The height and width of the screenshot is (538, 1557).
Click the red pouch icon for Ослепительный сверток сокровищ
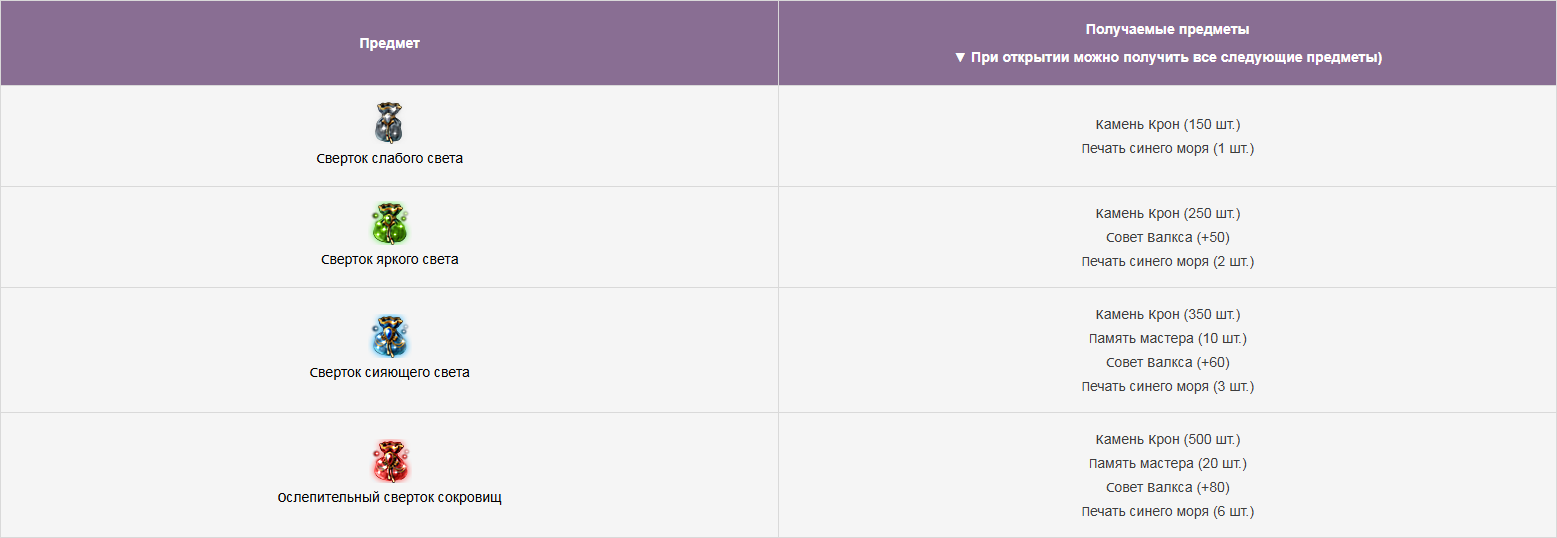[x=389, y=462]
